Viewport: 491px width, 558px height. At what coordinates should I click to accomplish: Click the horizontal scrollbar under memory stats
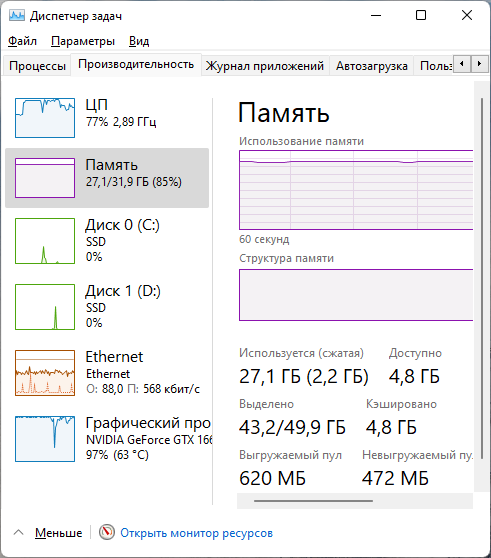[313, 501]
